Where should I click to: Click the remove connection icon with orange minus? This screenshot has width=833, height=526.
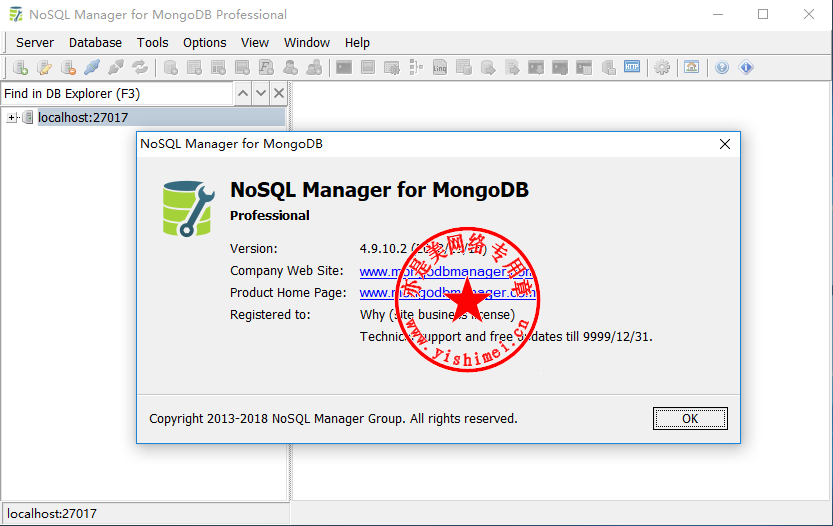68,67
